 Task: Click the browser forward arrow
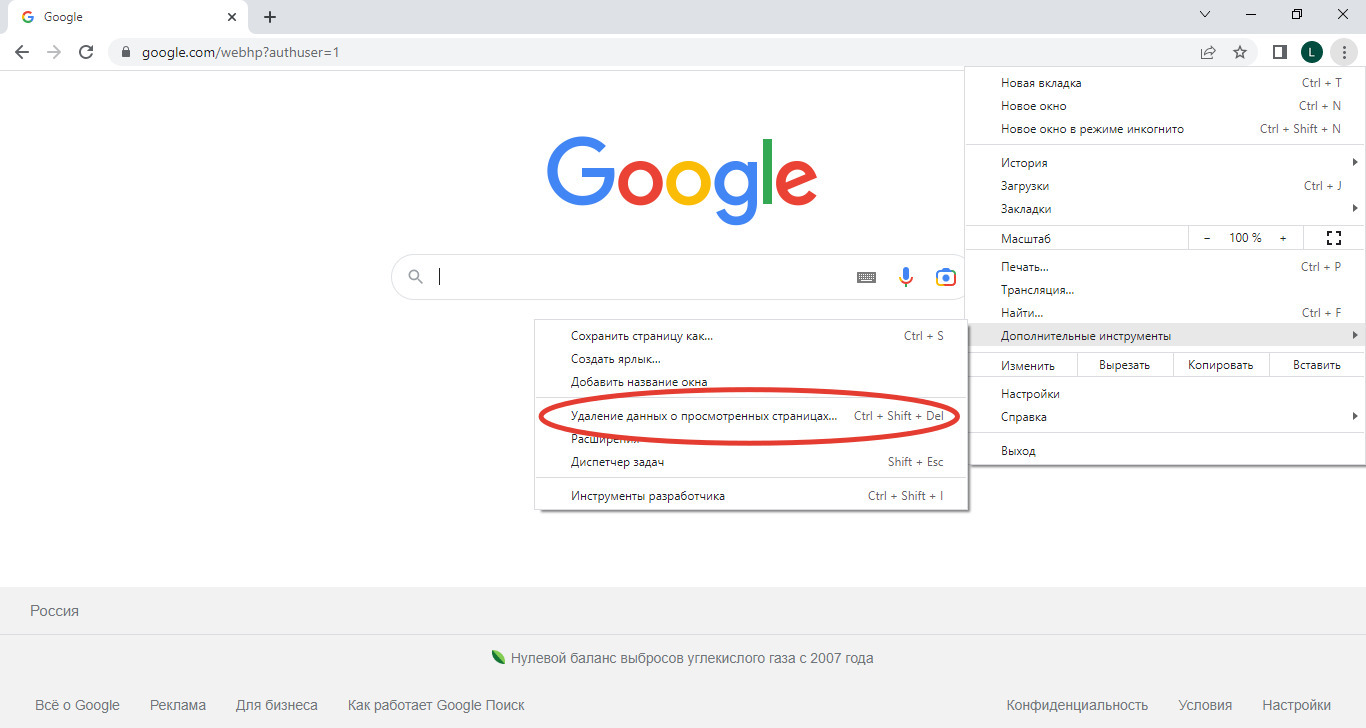pos(54,52)
